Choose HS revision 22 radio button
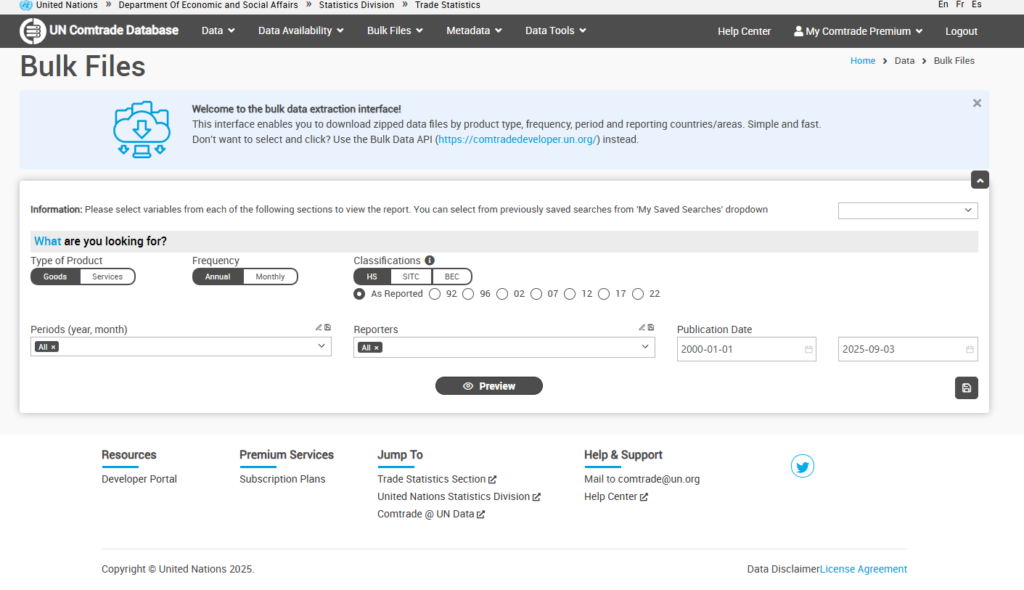Viewport: 1024px width, 590px height. tap(638, 294)
